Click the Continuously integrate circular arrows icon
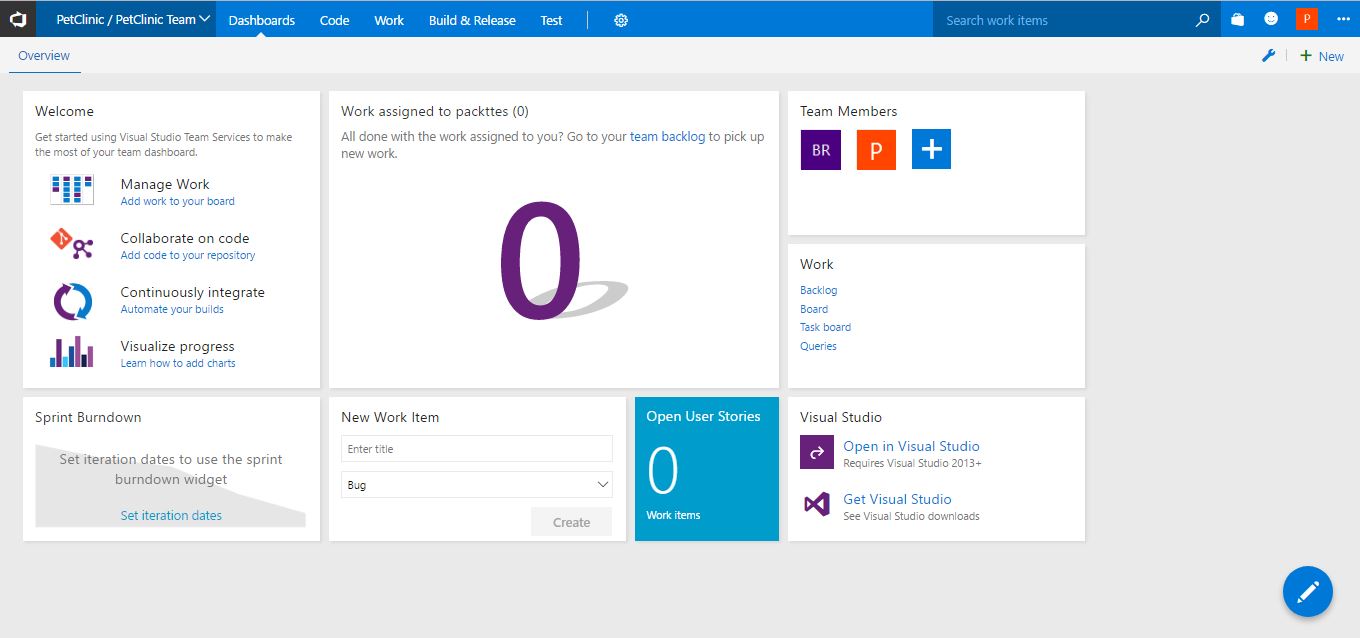1360x638 pixels. tap(72, 301)
